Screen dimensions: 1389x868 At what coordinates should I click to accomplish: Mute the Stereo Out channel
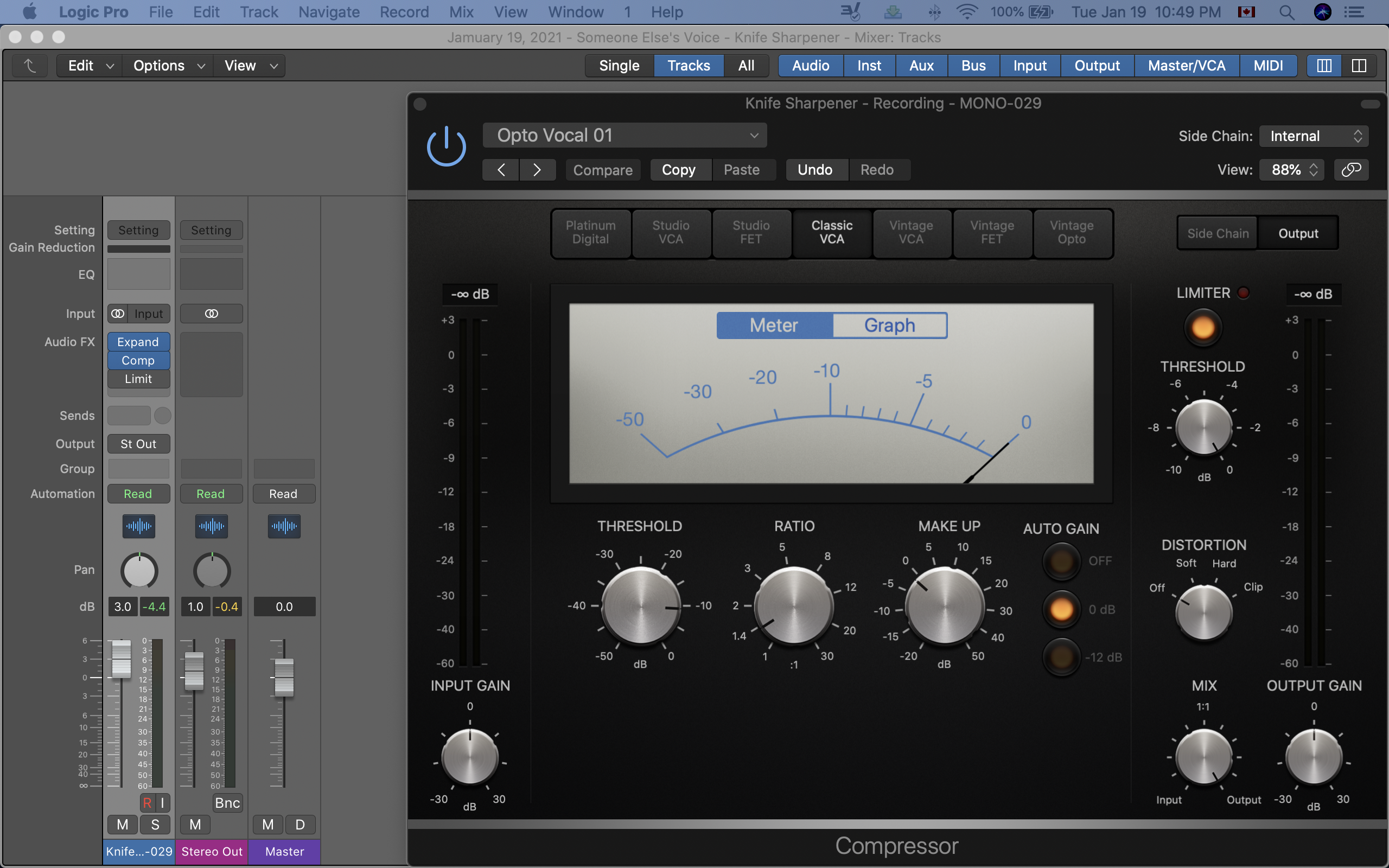[195, 825]
